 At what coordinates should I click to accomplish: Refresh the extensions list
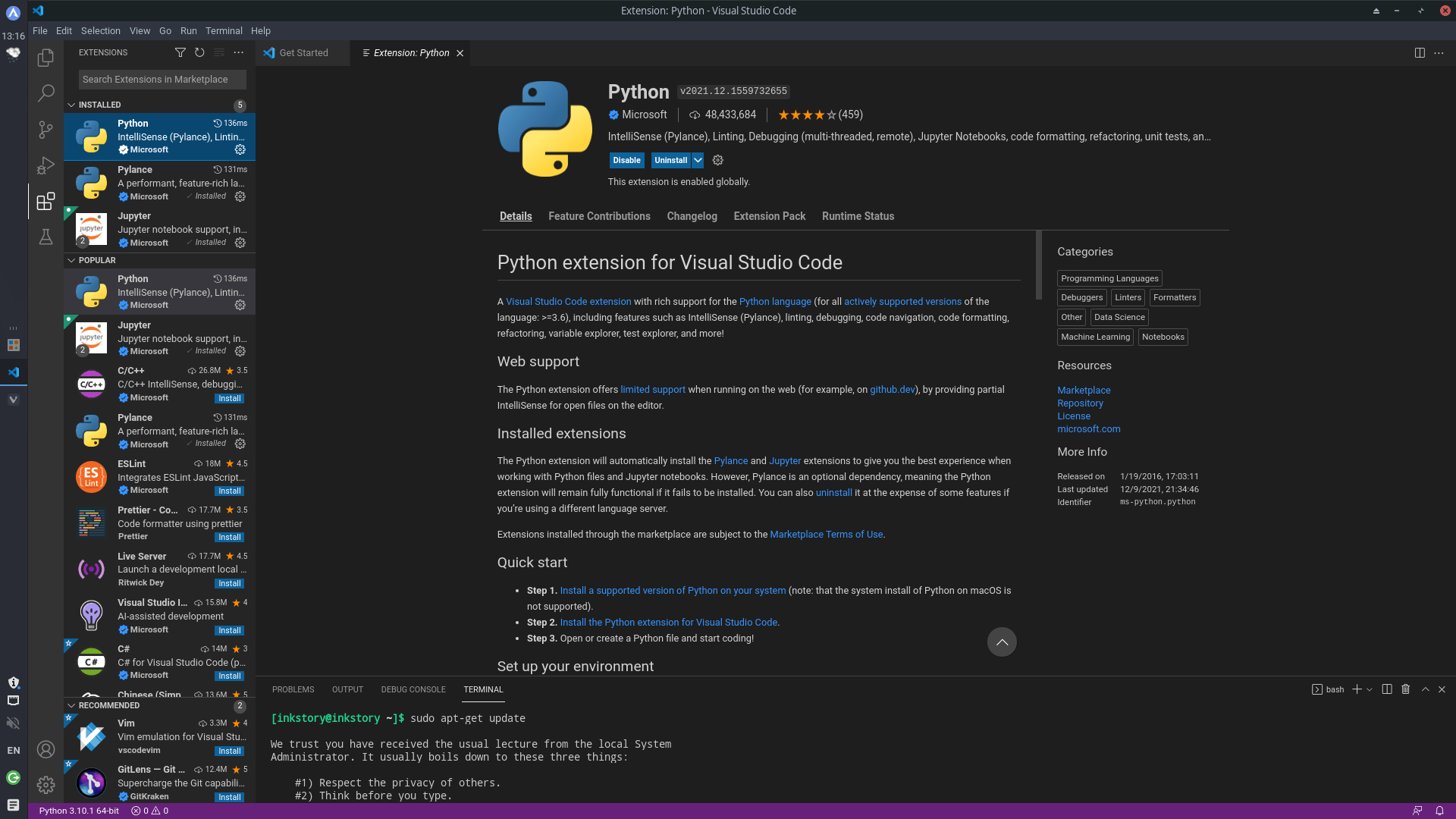pyautogui.click(x=199, y=52)
